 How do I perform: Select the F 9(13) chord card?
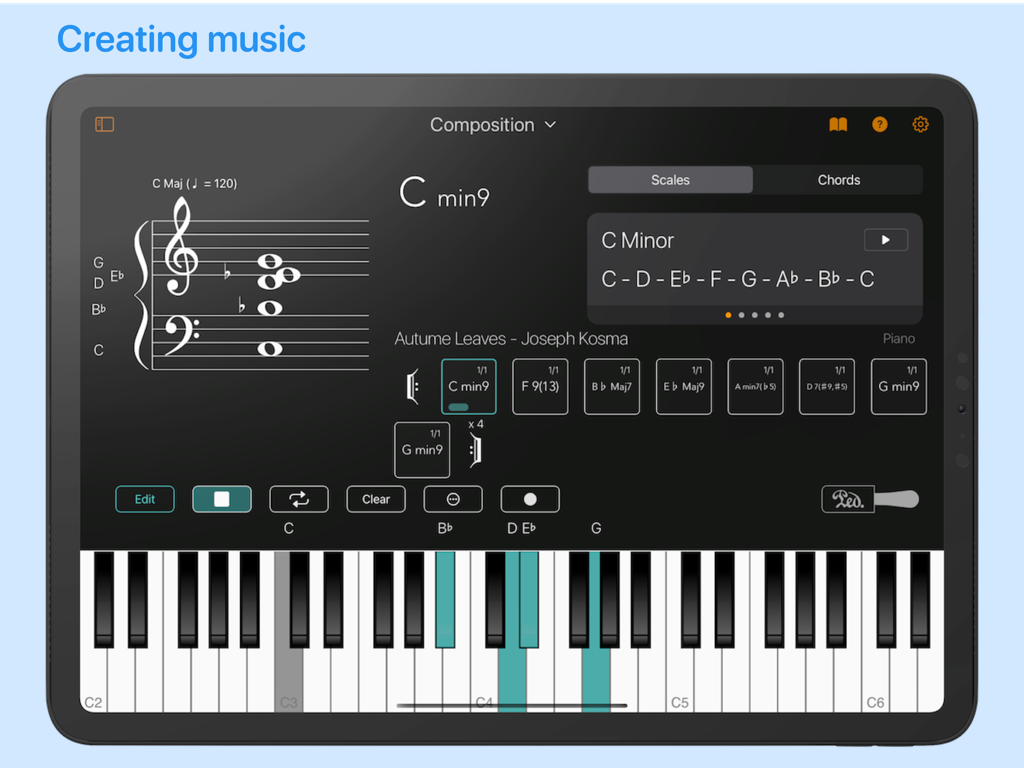[x=540, y=386]
